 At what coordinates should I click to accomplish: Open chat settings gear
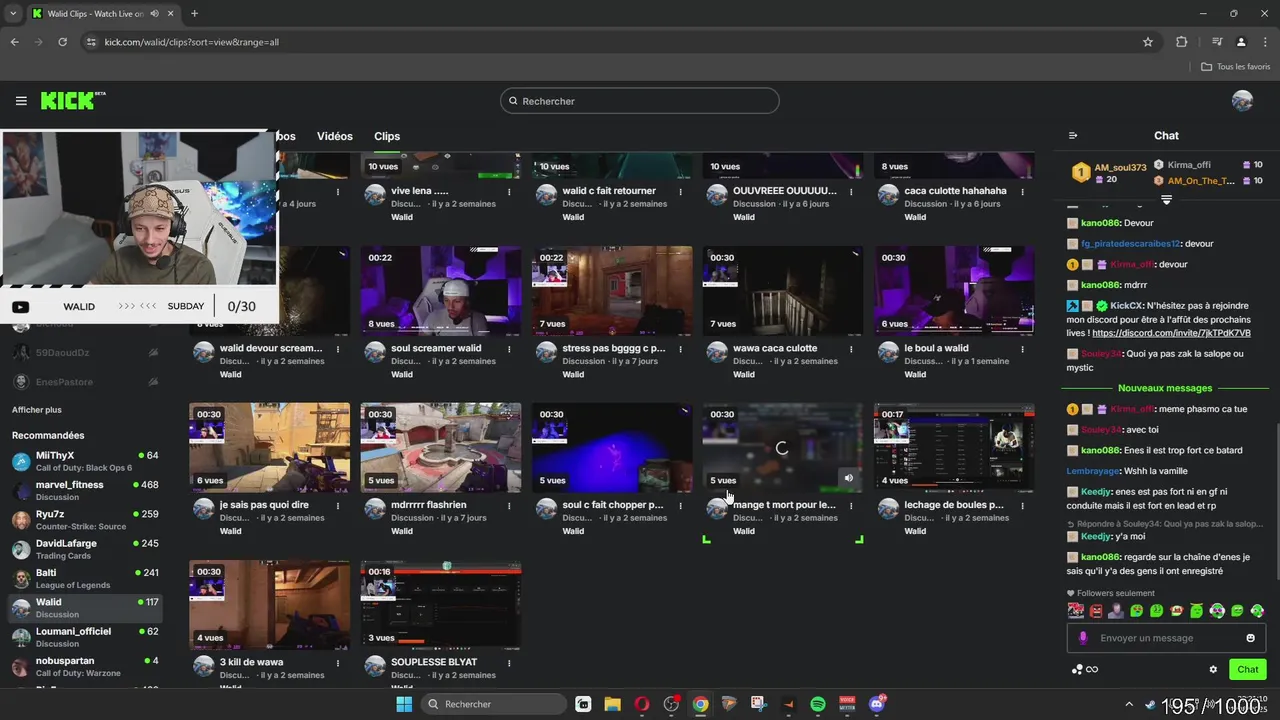tap(1213, 670)
